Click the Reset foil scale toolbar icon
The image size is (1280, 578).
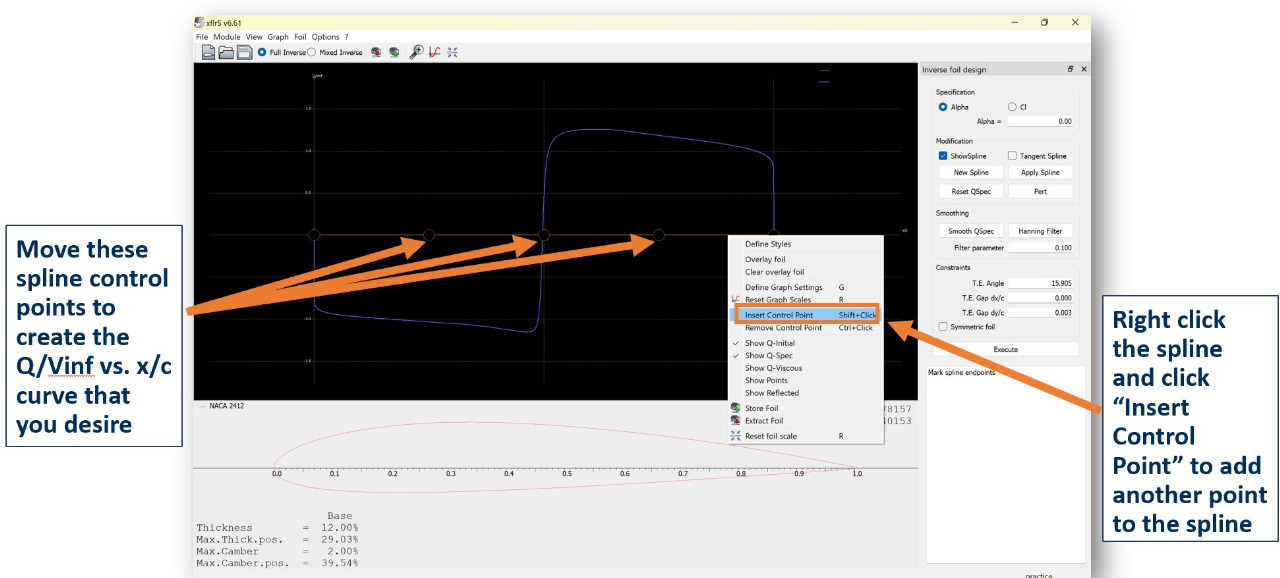pyautogui.click(x=453, y=52)
